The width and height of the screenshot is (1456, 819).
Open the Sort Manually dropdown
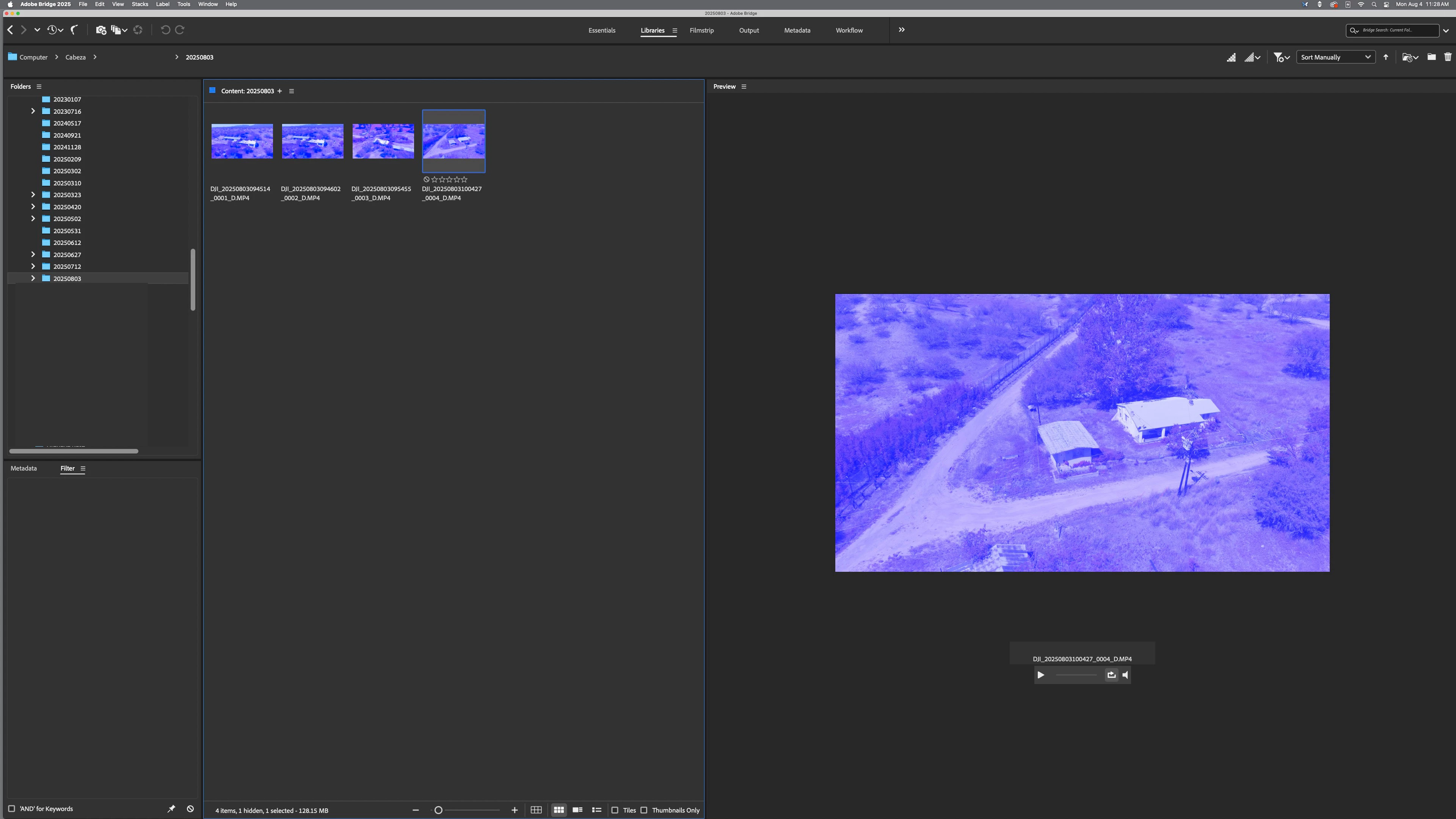coord(1335,56)
